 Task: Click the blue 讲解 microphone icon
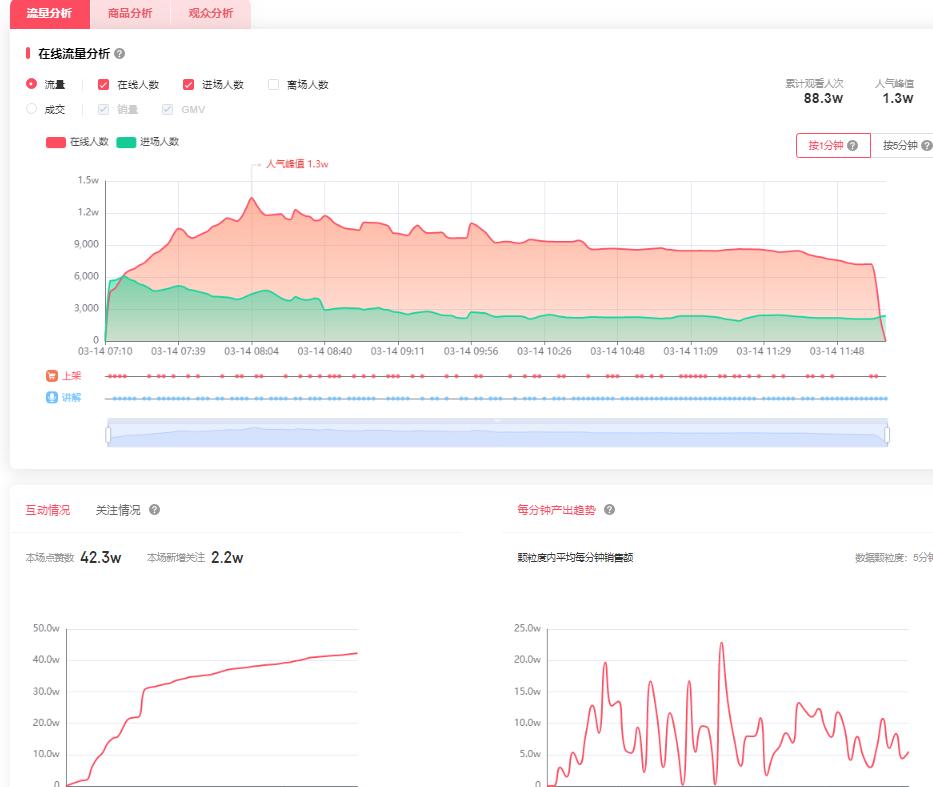51,397
